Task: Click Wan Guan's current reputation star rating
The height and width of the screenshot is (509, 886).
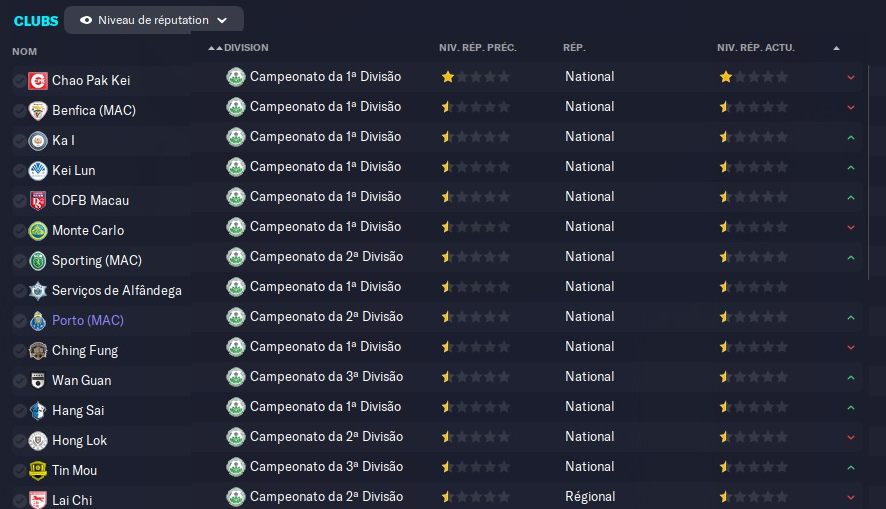Action: pos(753,377)
